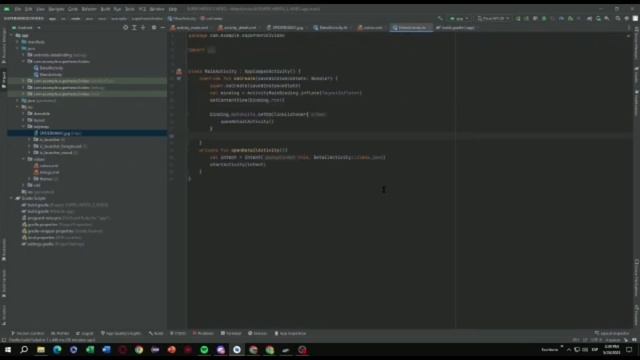
Task: Open IDE settings gear icon in toolbar
Action: (627, 18)
